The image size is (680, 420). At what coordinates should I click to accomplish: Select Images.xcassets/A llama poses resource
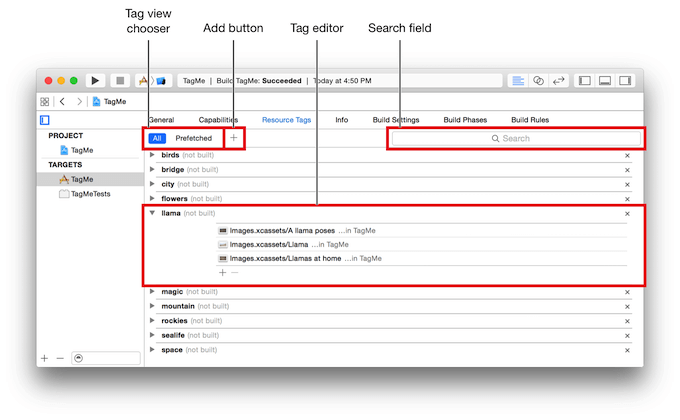tap(422, 231)
